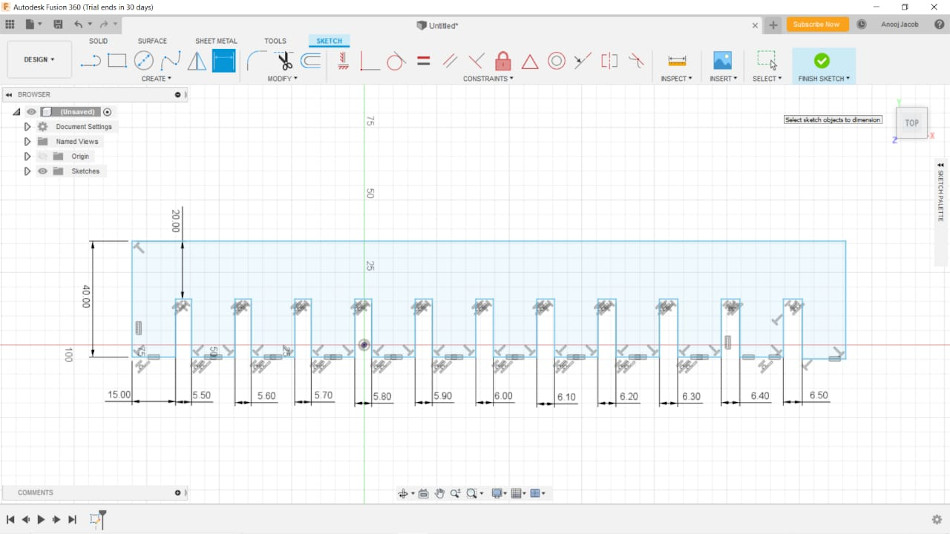Switch to the TOOLS tab
Screen dimensions: 950x534
(275, 41)
